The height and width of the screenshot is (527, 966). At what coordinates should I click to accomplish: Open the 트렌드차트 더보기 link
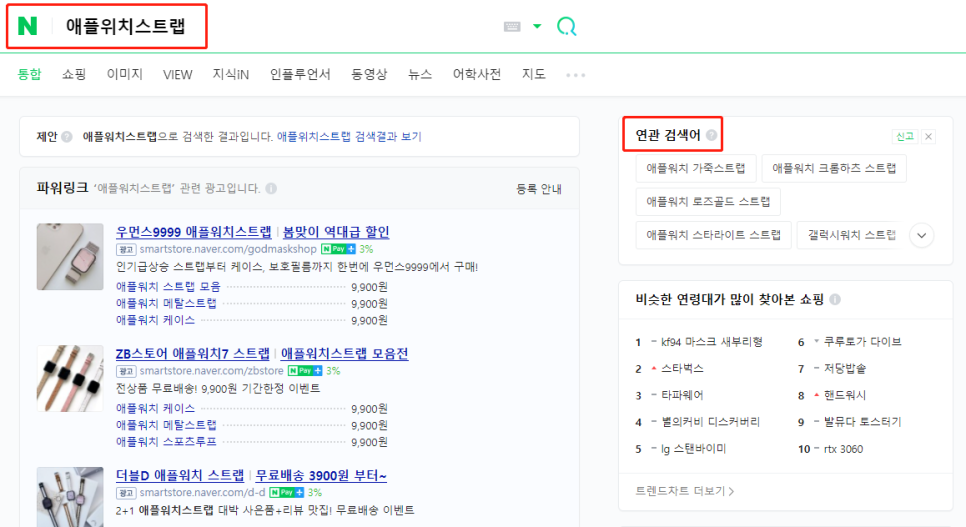[684, 491]
